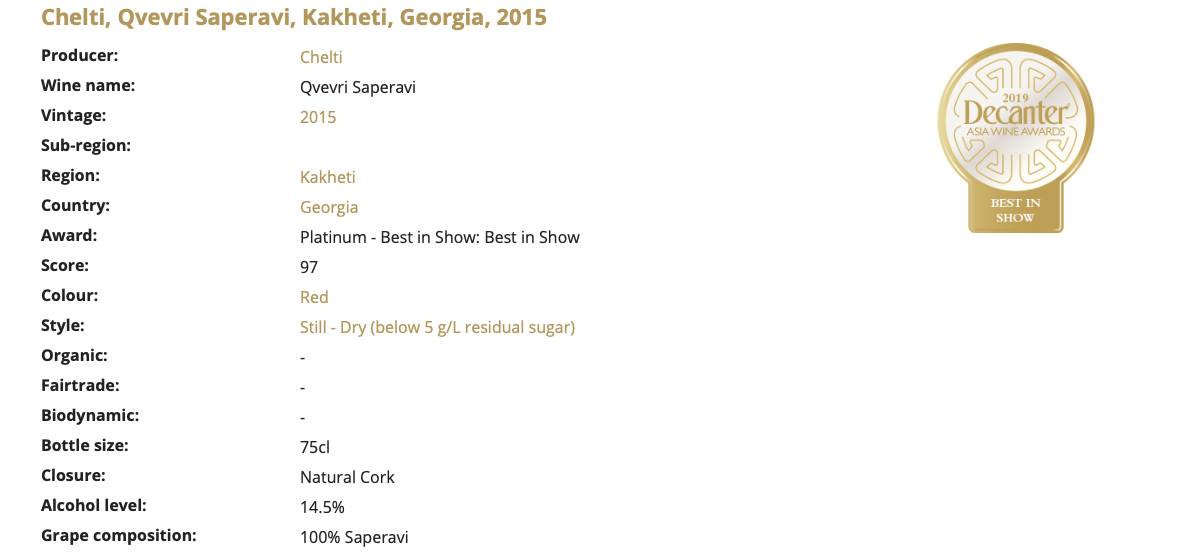The height and width of the screenshot is (552, 1198).
Task: Click the wine title heading
Action: pos(294,17)
